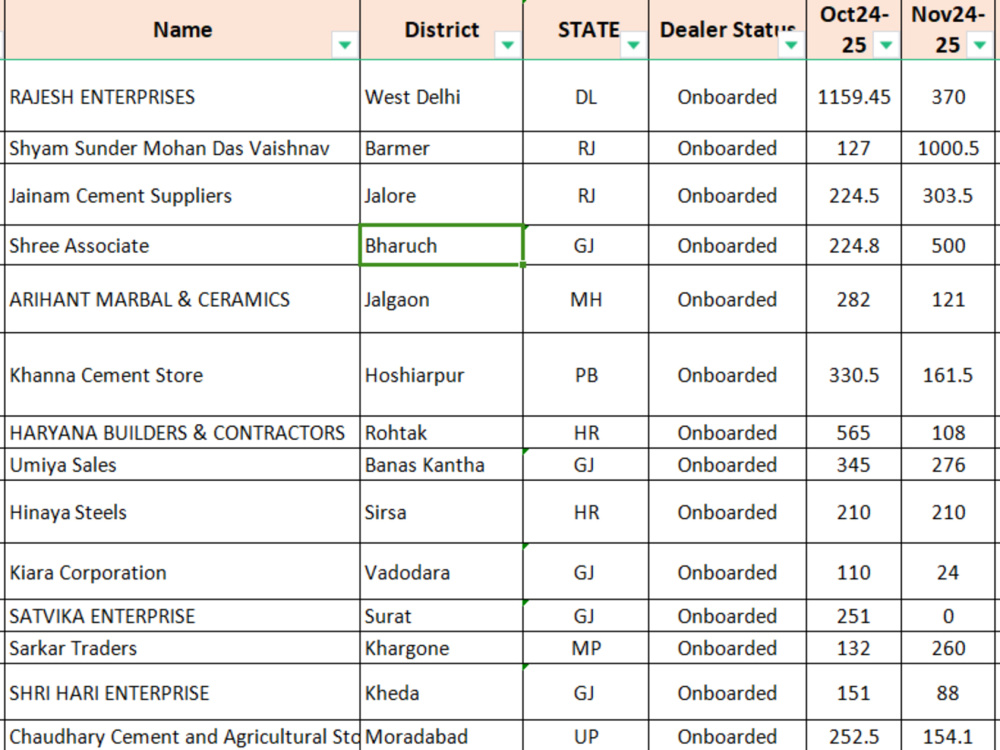Select the 251 value cell
The height and width of the screenshot is (750, 1000).
[854, 615]
